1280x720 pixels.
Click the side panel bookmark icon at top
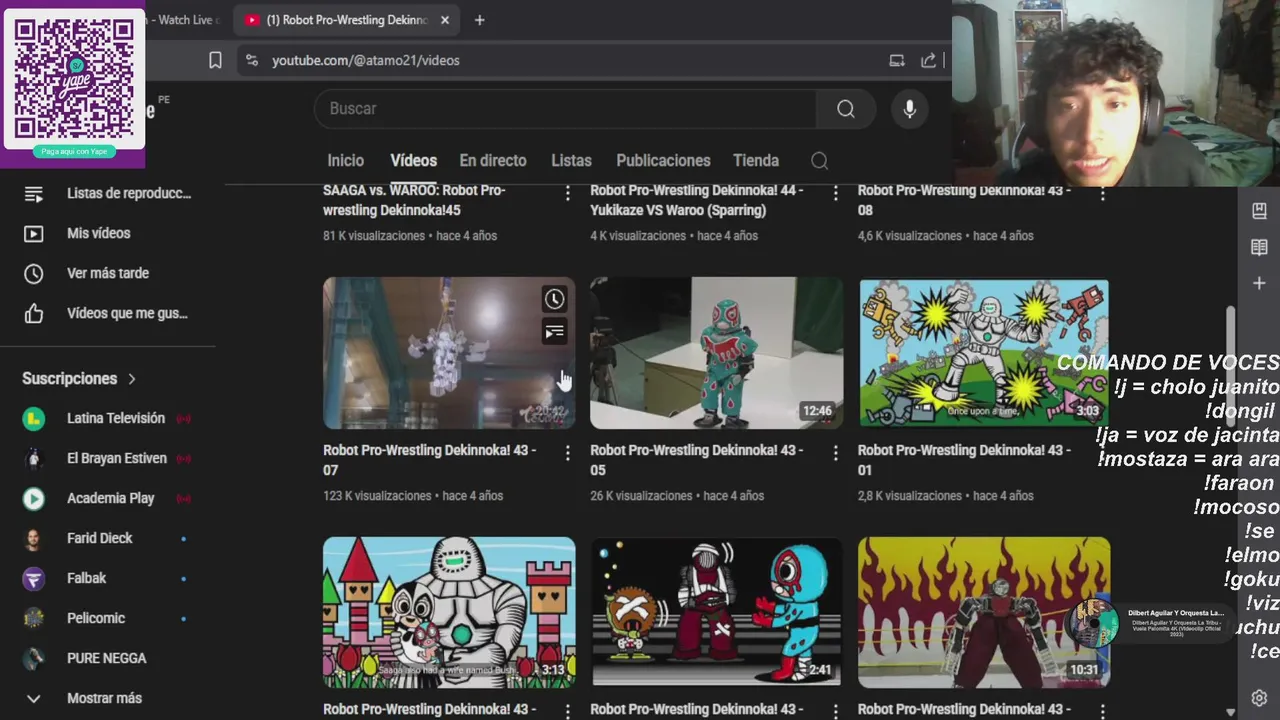1259,211
